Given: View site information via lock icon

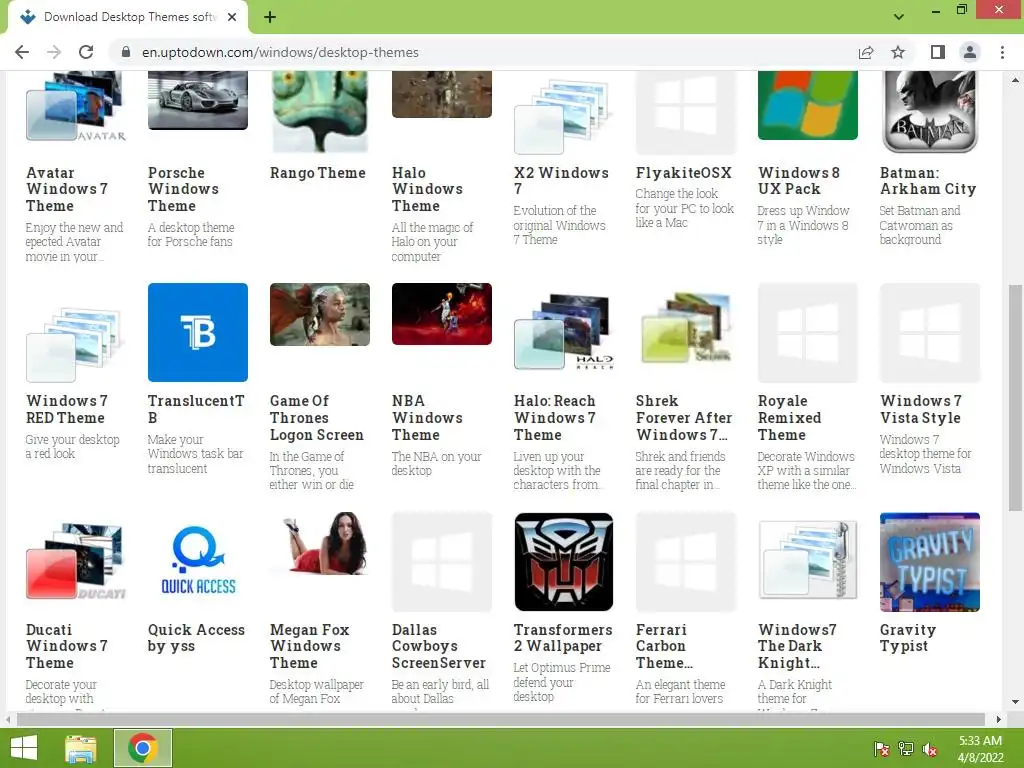Looking at the screenshot, I should coord(126,52).
